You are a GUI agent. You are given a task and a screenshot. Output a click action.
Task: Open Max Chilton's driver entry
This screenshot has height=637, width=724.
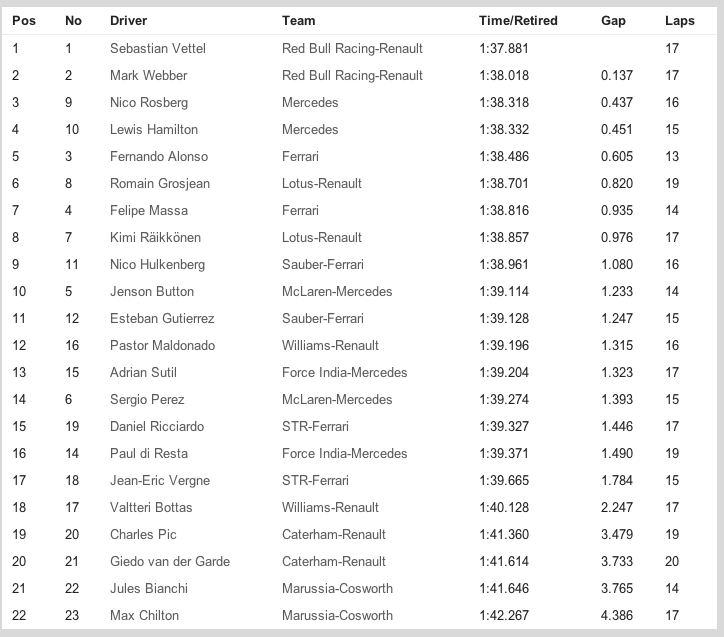pyautogui.click(x=145, y=615)
